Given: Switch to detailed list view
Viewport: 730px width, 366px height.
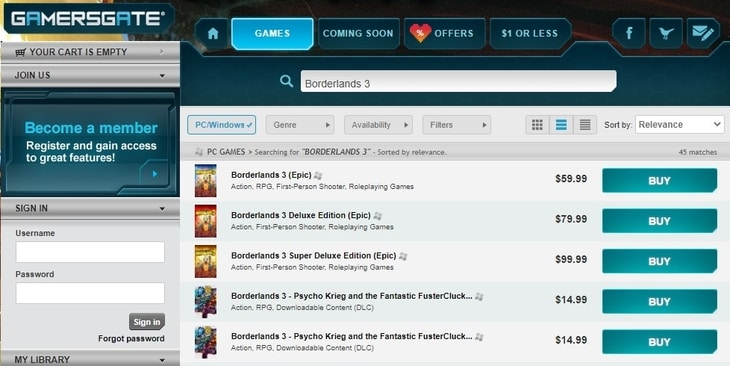Looking at the screenshot, I should pyautogui.click(x=561, y=125).
